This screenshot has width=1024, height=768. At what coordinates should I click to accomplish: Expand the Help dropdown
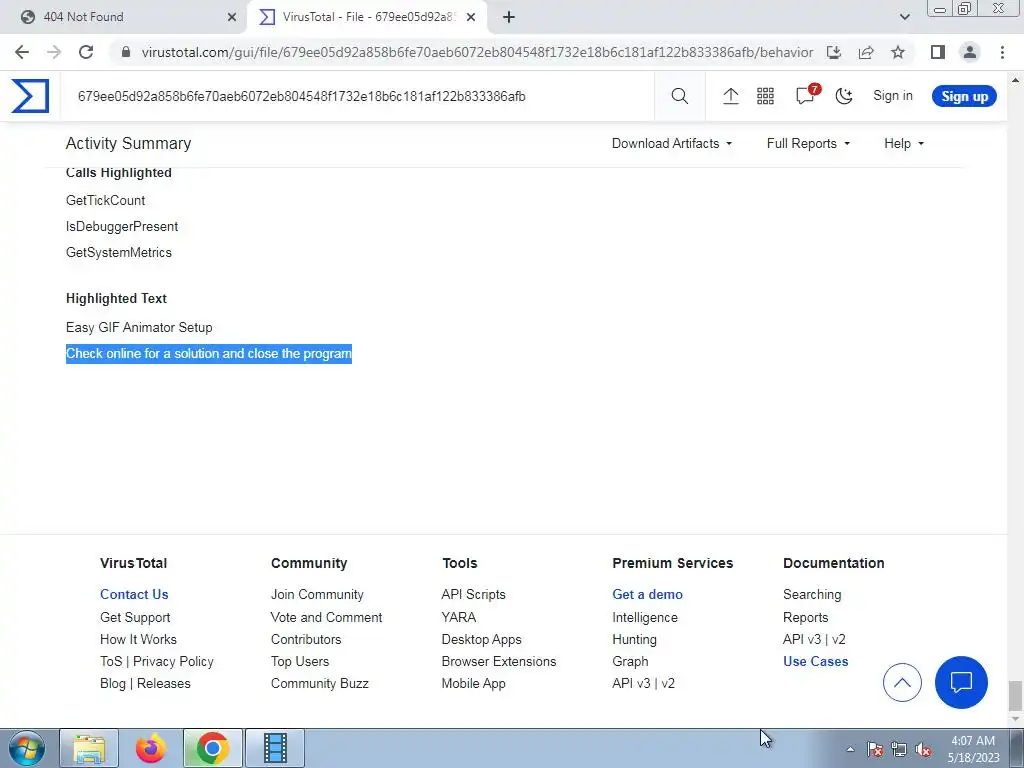point(904,144)
